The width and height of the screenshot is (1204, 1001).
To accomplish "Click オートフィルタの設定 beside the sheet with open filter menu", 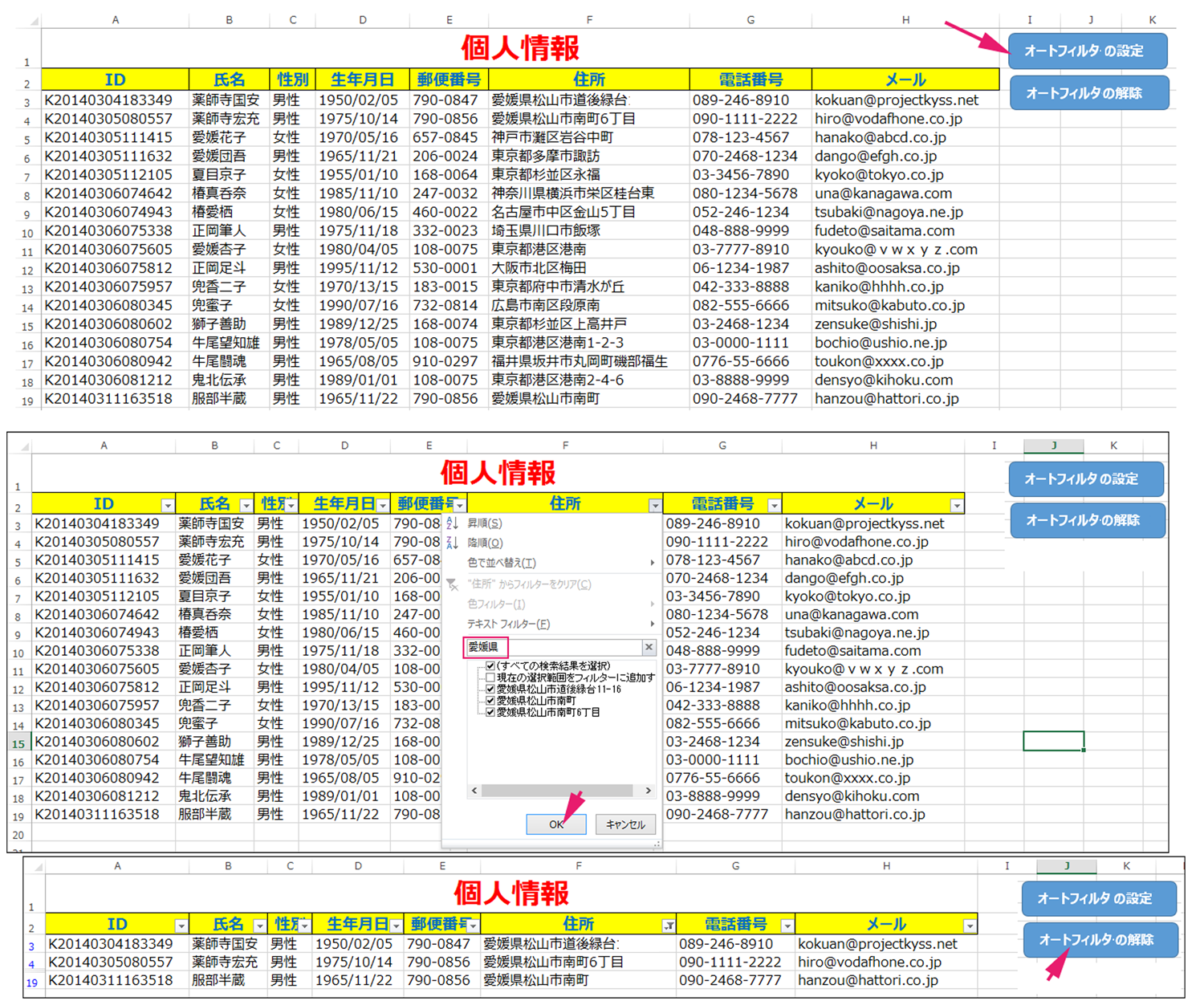I will click(1086, 479).
